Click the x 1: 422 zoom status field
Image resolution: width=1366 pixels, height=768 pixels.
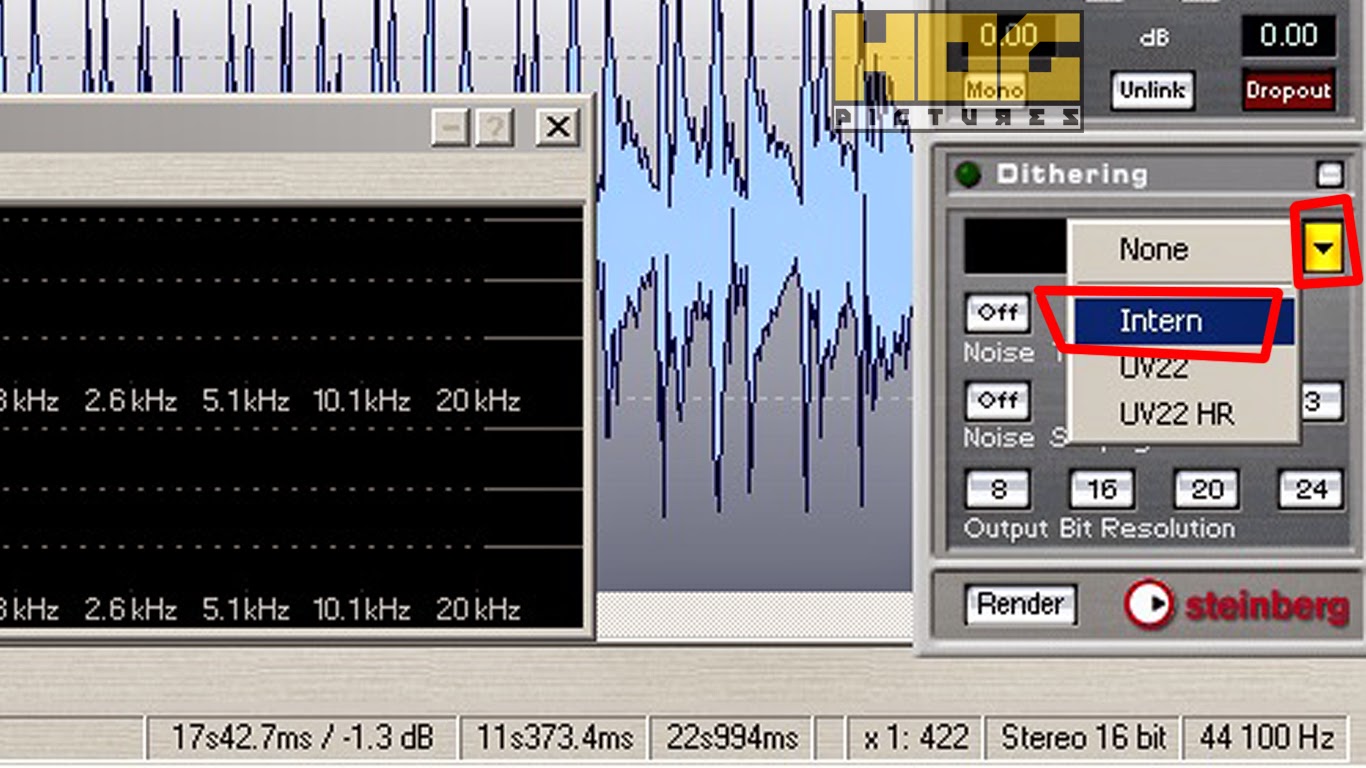point(914,738)
